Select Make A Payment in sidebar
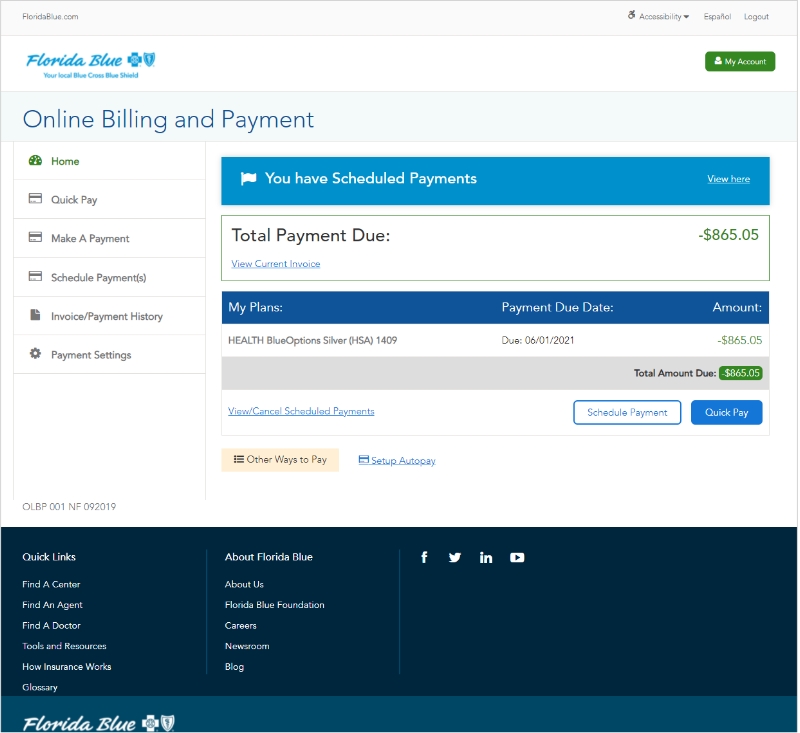This screenshot has width=800, height=733. pos(90,238)
